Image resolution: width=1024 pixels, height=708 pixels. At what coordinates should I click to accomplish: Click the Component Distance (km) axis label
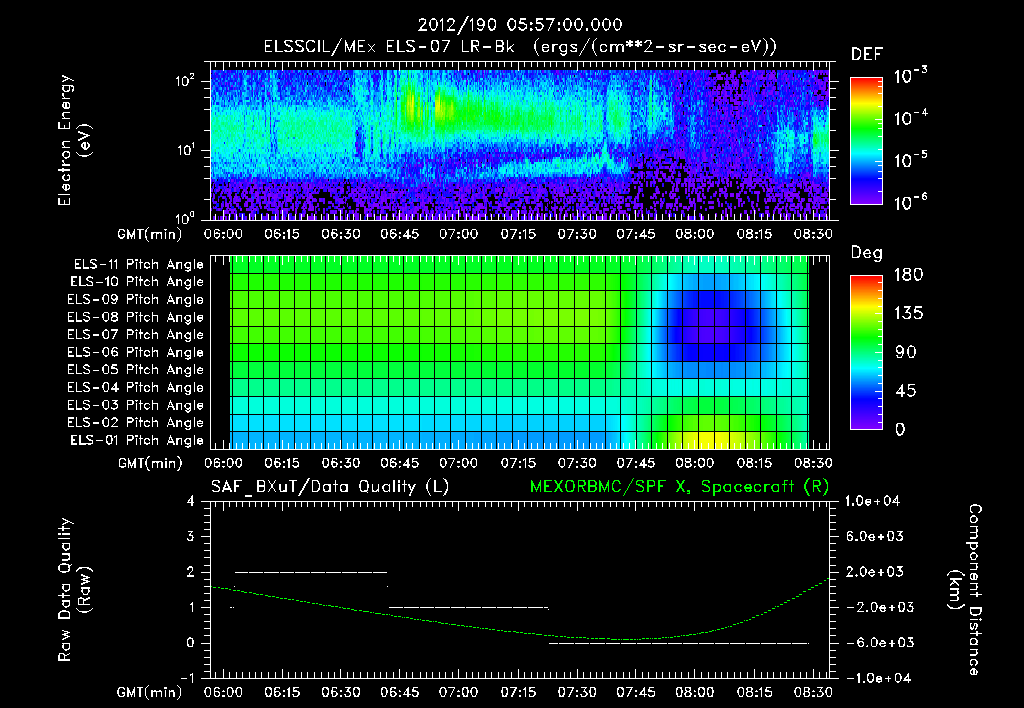coord(965,590)
